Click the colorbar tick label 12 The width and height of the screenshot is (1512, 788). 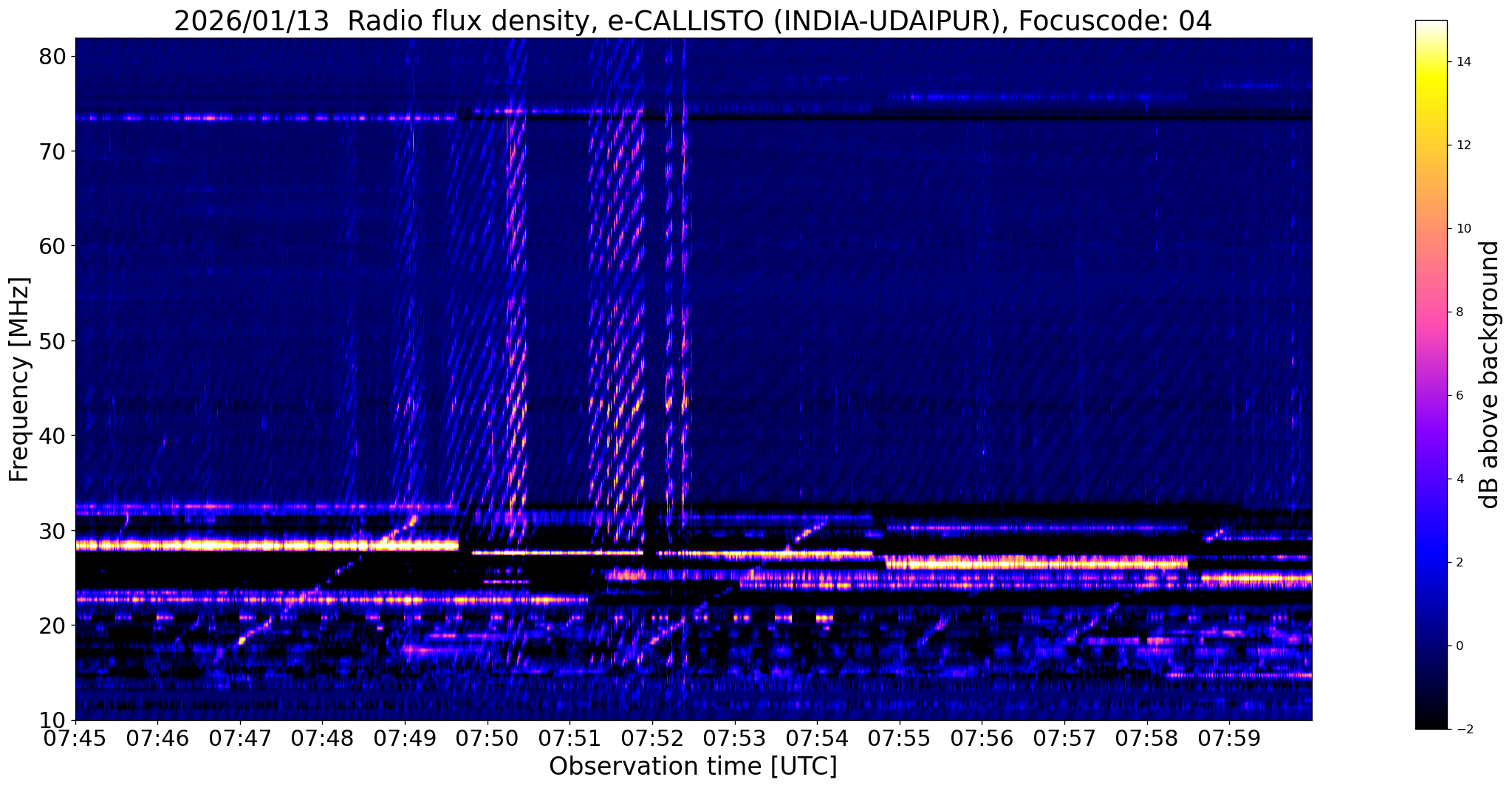tap(1463, 145)
